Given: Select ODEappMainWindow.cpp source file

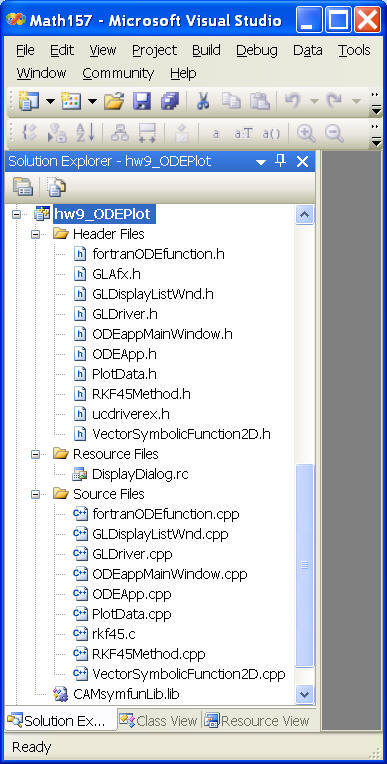Looking at the screenshot, I should click(x=170, y=574).
